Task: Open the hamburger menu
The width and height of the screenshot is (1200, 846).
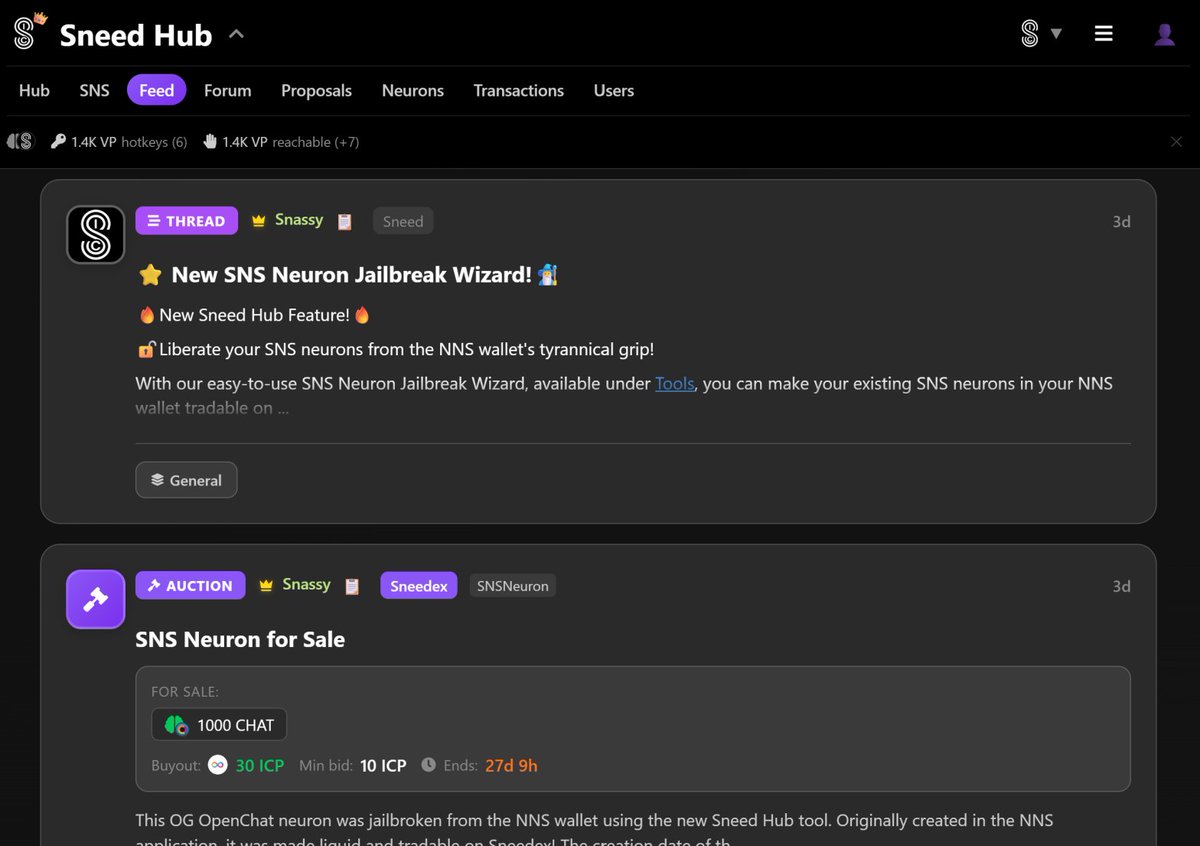Action: coord(1104,34)
